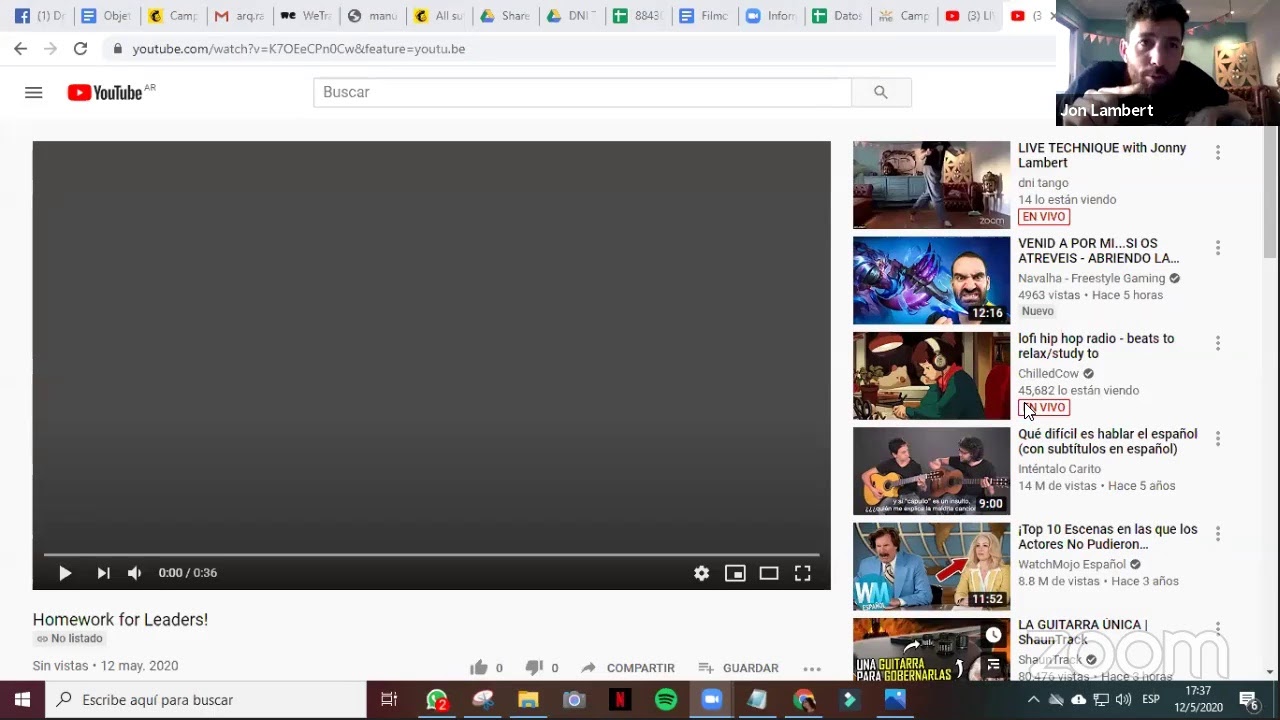Click ChilledCow channel name
This screenshot has width=1280, height=720.
[1048, 374]
